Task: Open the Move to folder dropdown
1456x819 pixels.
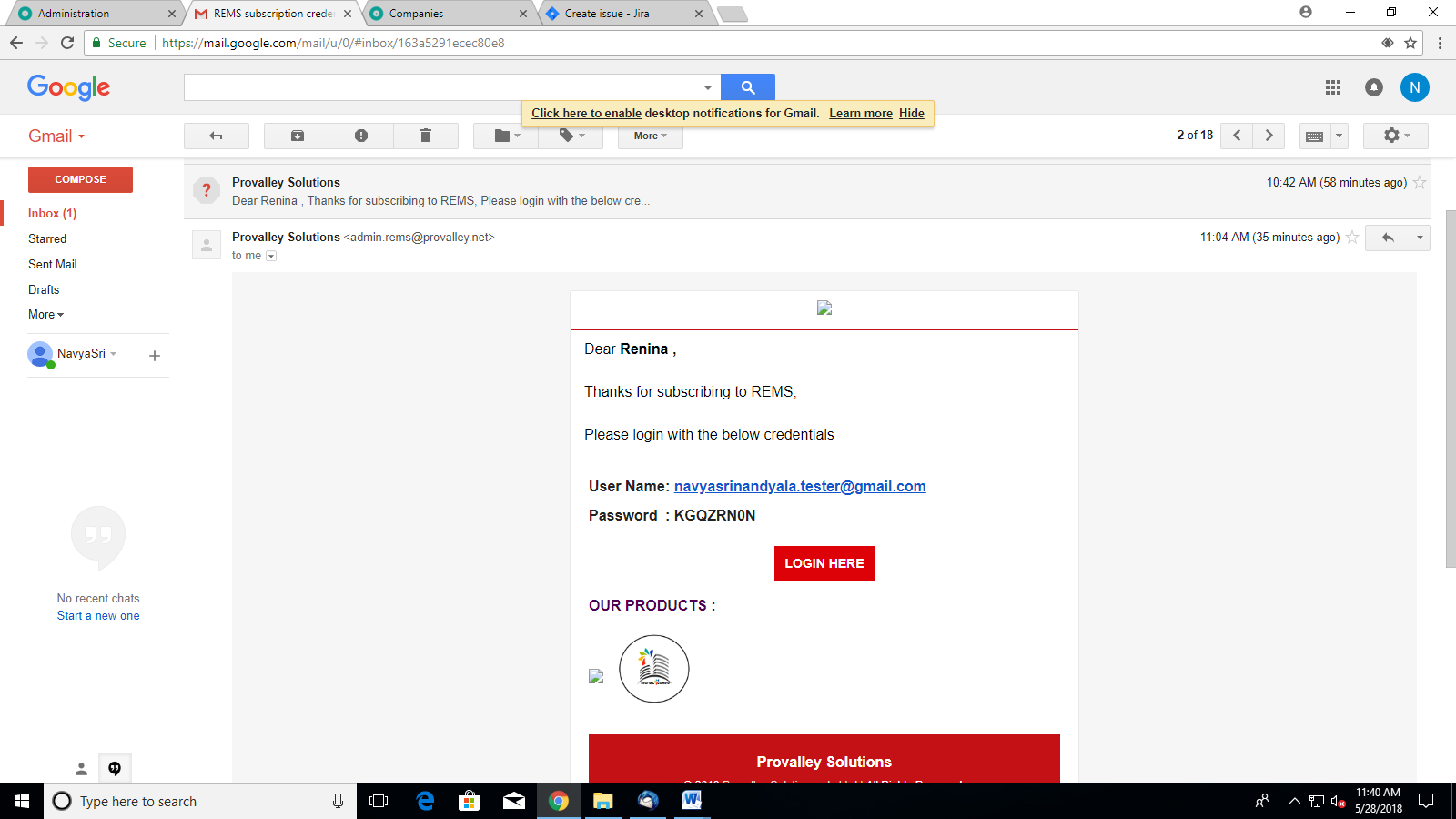Action: point(506,136)
